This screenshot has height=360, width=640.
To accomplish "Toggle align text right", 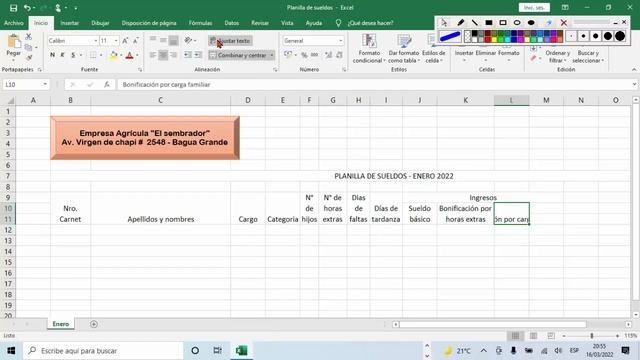I will pos(173,55).
